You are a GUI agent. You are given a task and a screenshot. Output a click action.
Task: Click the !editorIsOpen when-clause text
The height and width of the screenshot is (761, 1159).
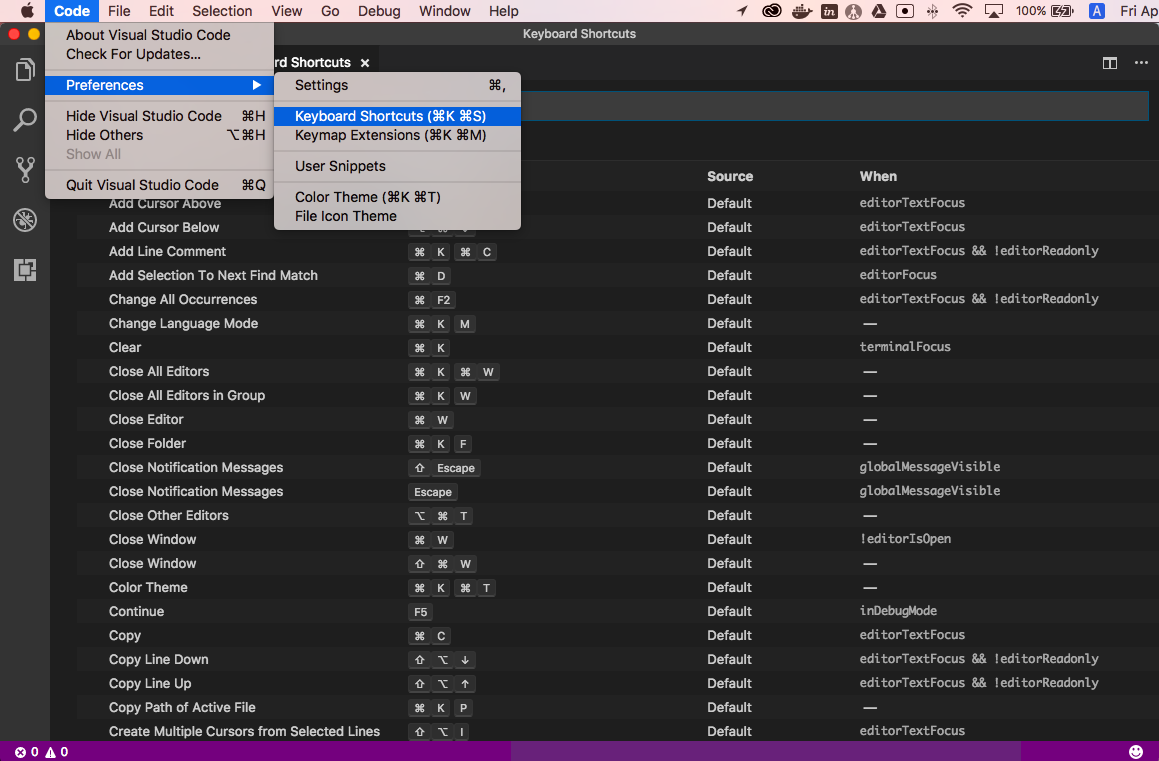coord(905,539)
